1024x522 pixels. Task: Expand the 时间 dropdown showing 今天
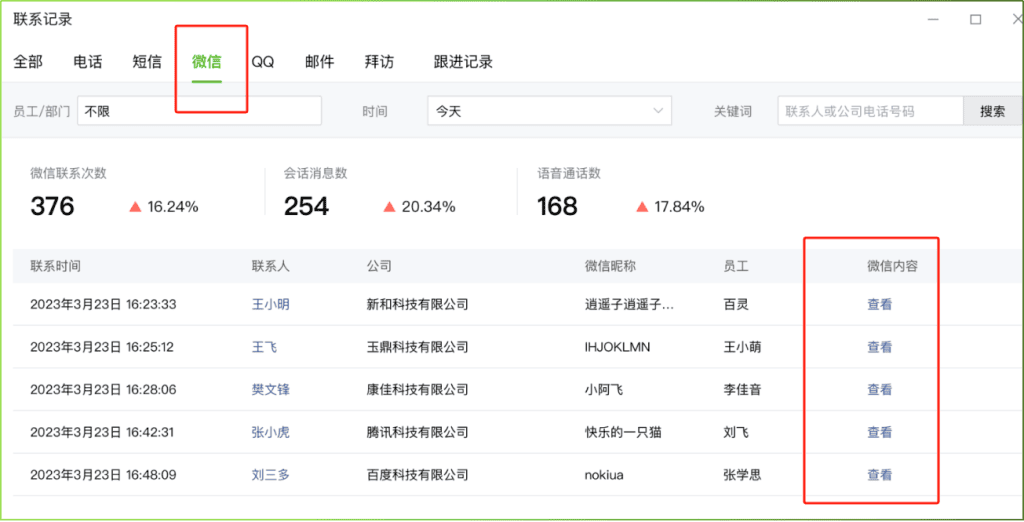click(549, 111)
